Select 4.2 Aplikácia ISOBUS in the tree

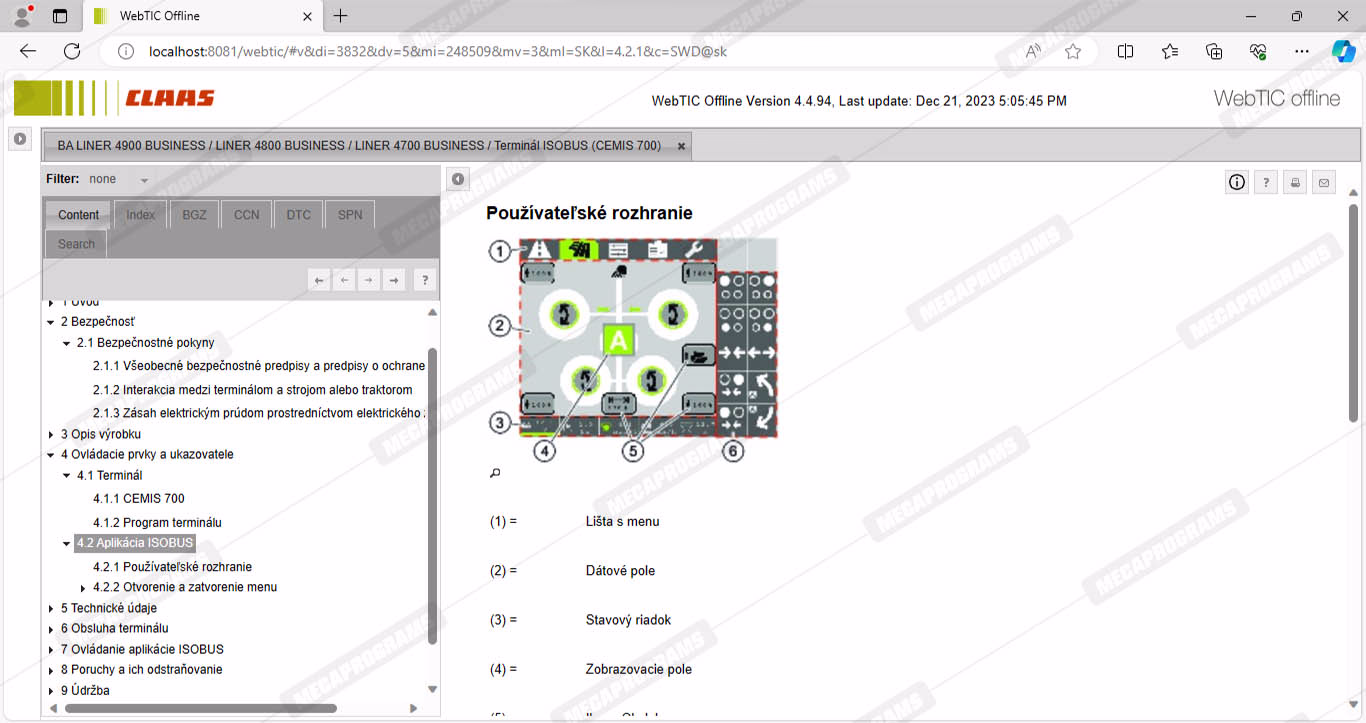(x=135, y=543)
